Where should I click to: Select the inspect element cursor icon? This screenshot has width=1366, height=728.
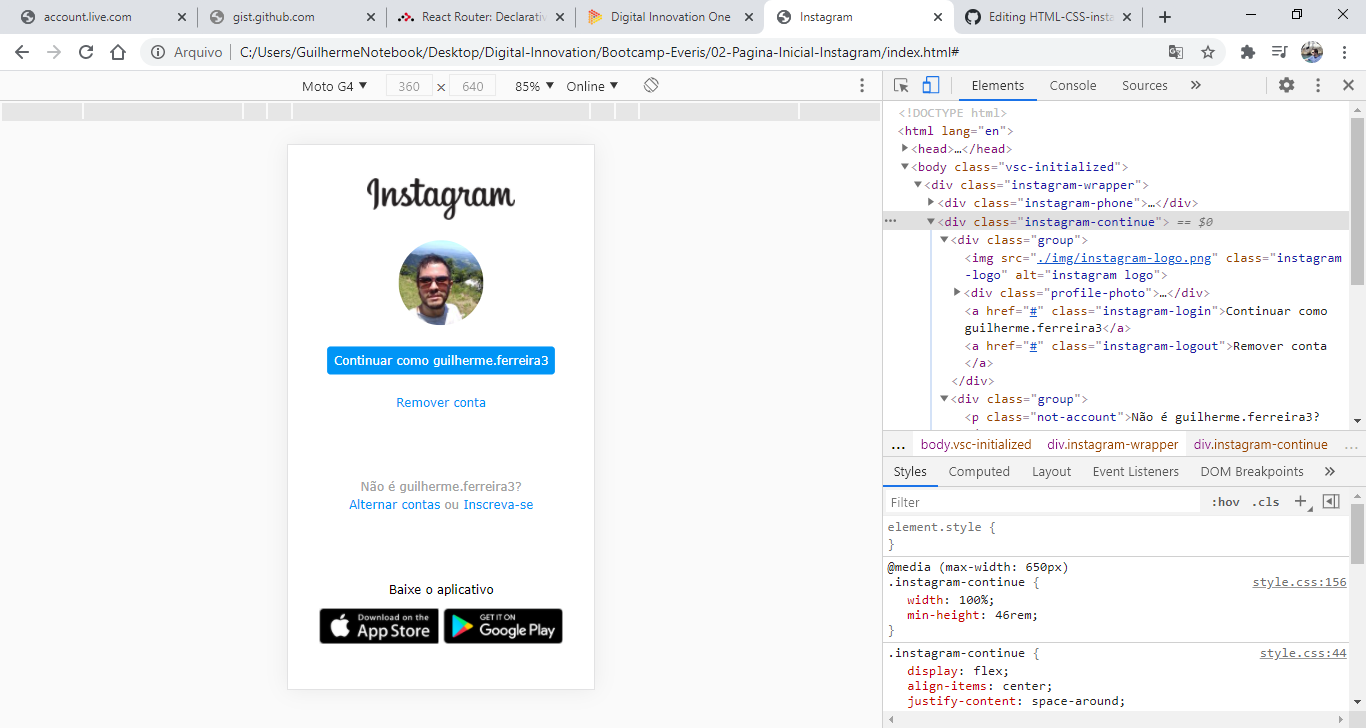click(901, 85)
